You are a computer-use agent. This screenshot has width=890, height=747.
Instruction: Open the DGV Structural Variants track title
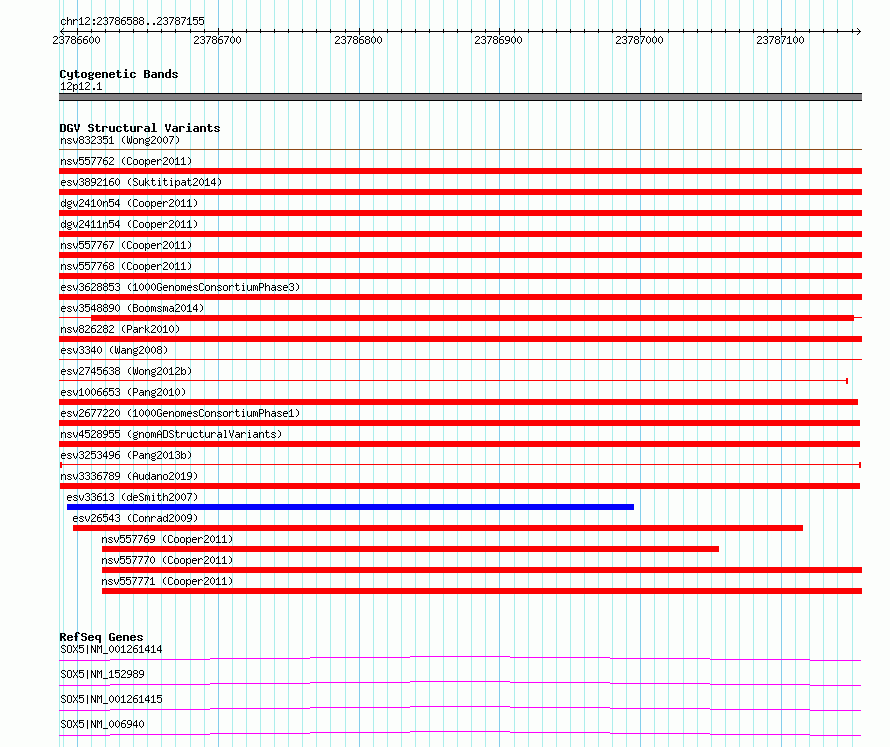click(140, 128)
